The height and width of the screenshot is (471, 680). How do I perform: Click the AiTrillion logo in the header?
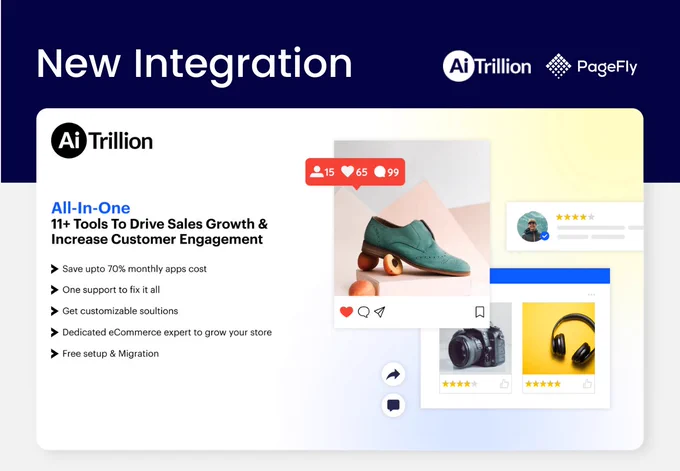[x=487, y=66]
